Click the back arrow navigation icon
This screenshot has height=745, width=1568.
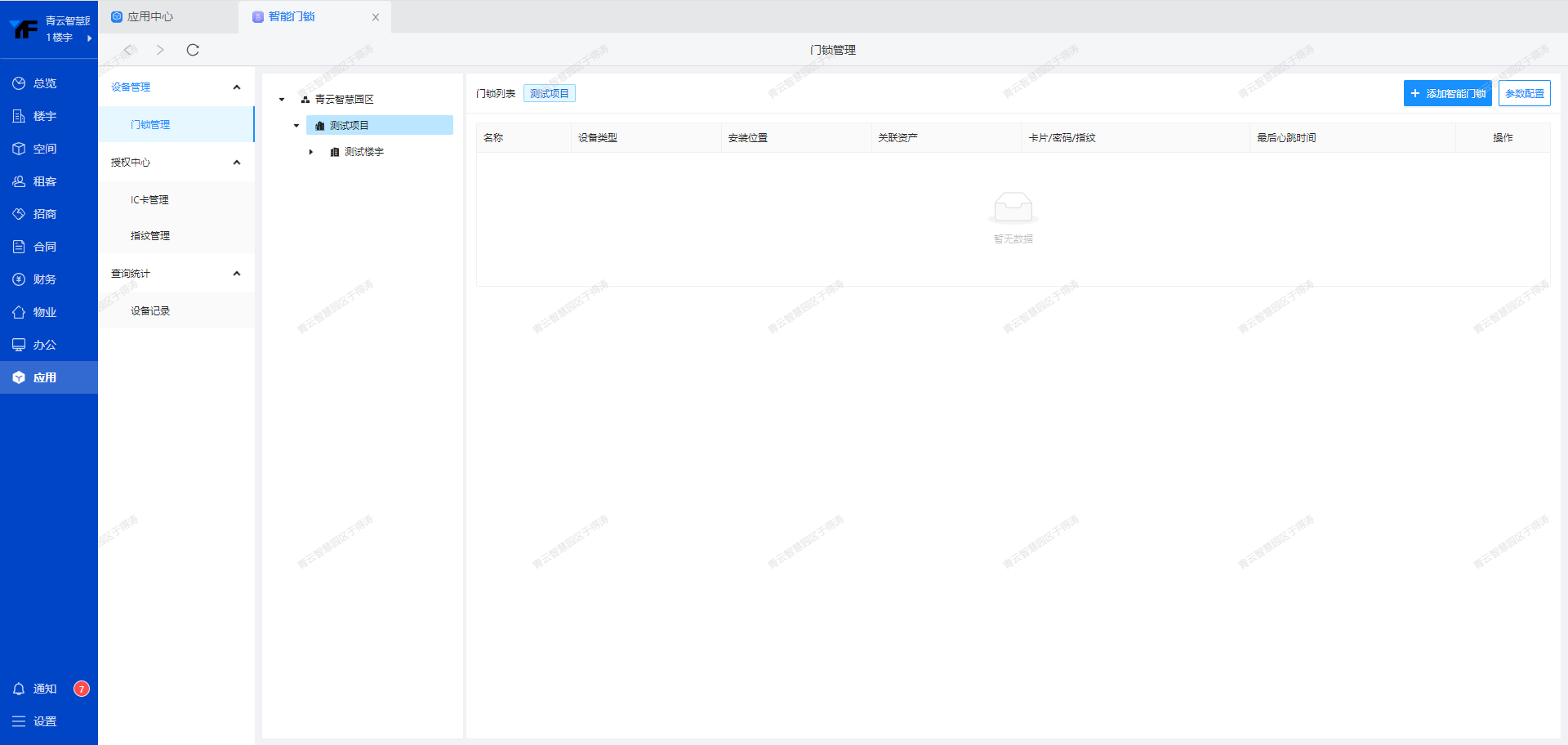click(x=127, y=50)
